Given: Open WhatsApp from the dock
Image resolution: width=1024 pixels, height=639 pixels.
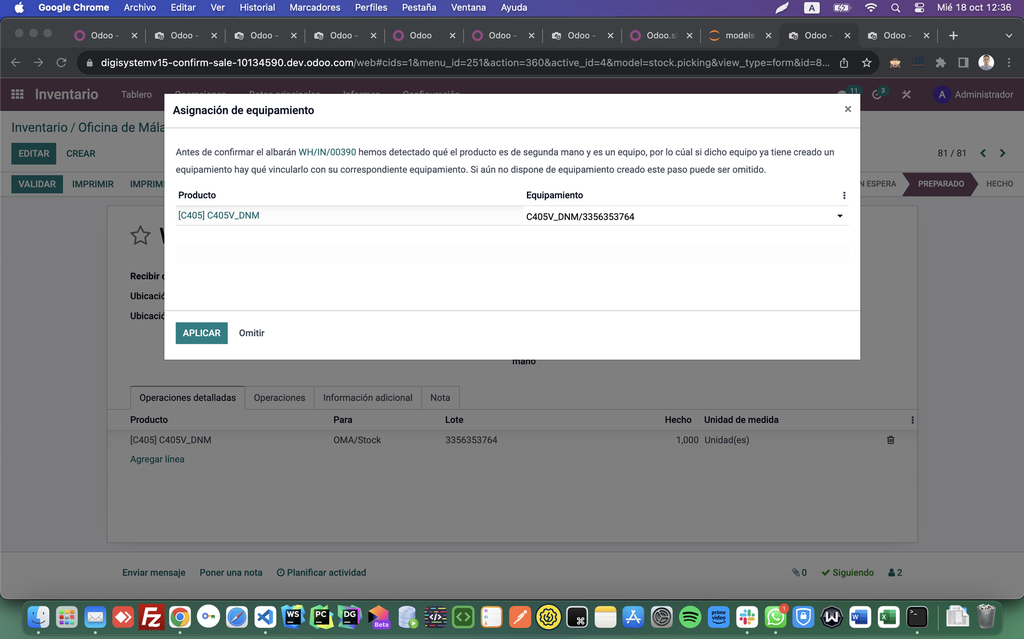Looking at the screenshot, I should tap(775, 616).
